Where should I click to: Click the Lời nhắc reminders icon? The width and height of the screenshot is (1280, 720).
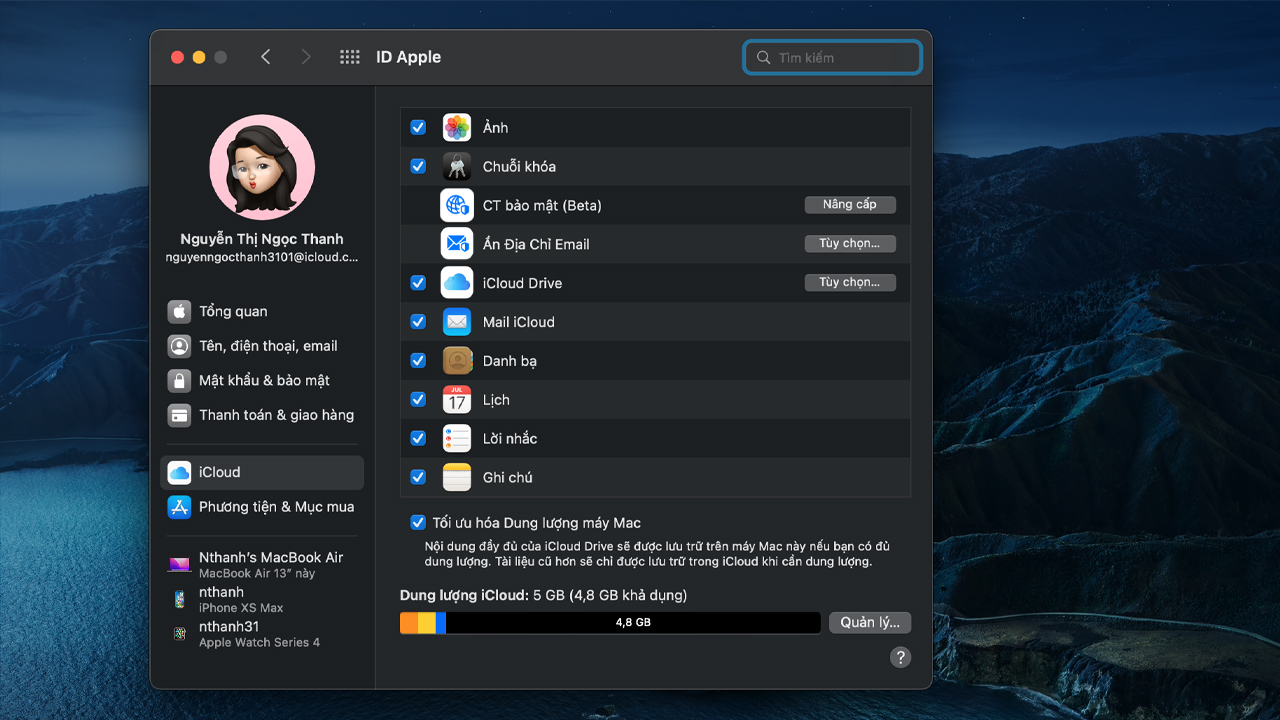457,439
